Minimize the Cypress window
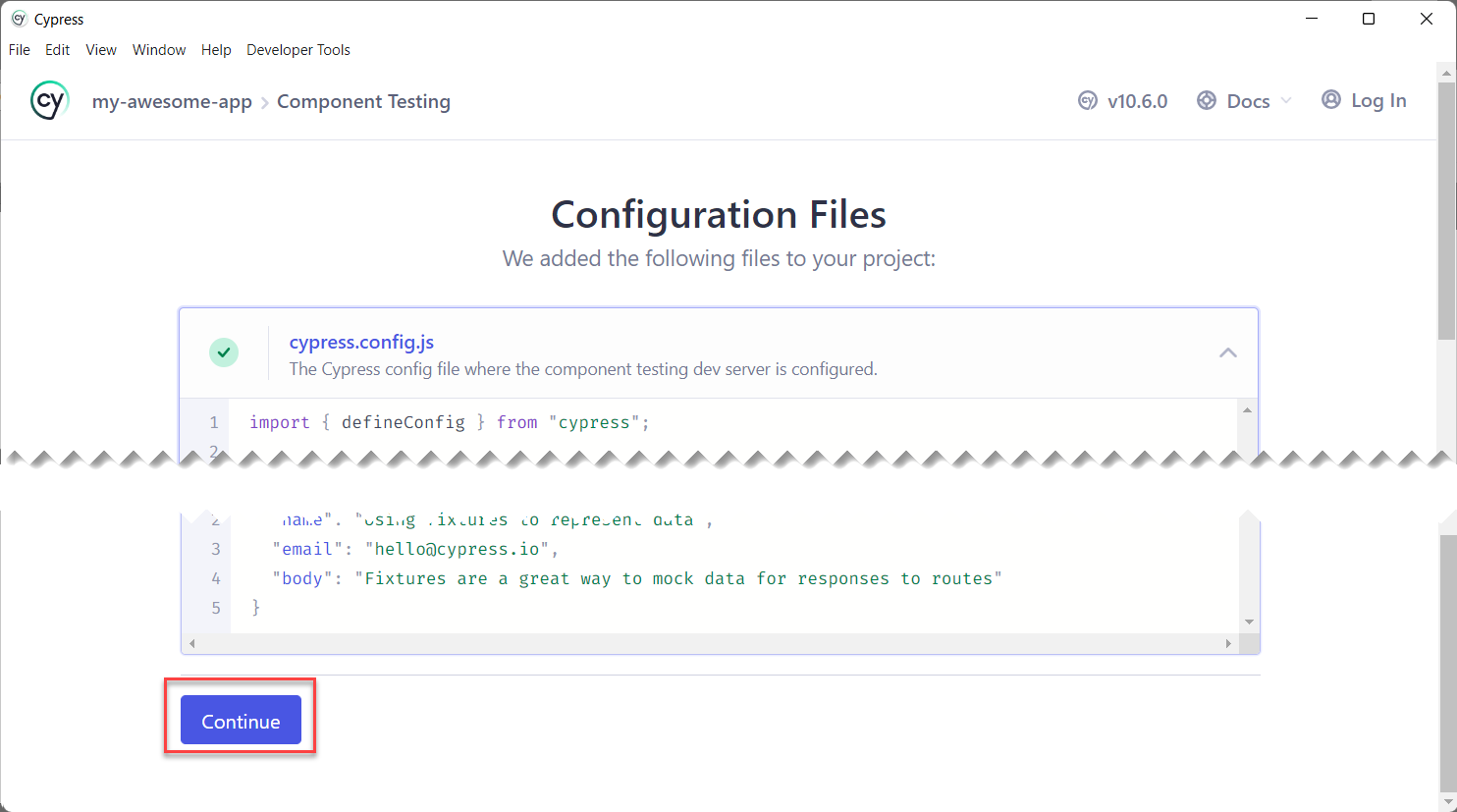Screen dimensions: 1457x812 1310,19
